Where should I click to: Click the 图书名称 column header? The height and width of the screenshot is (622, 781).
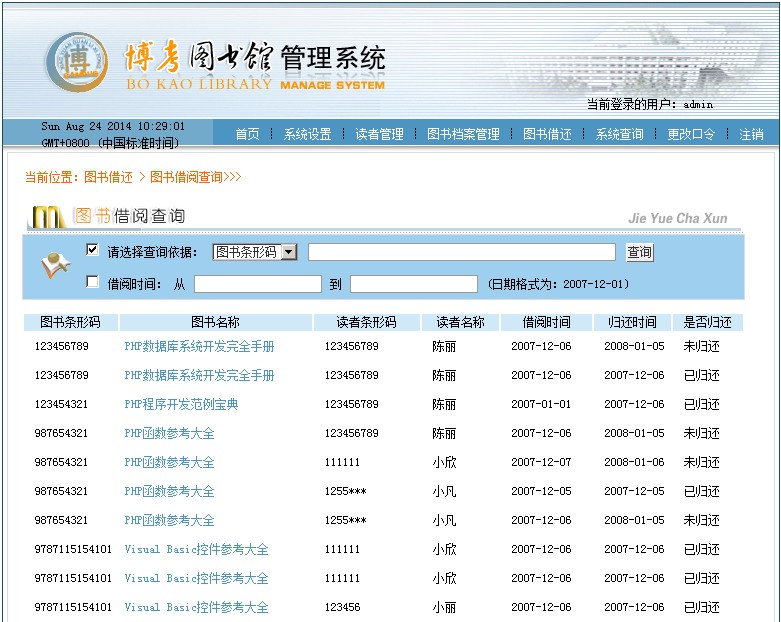click(216, 322)
